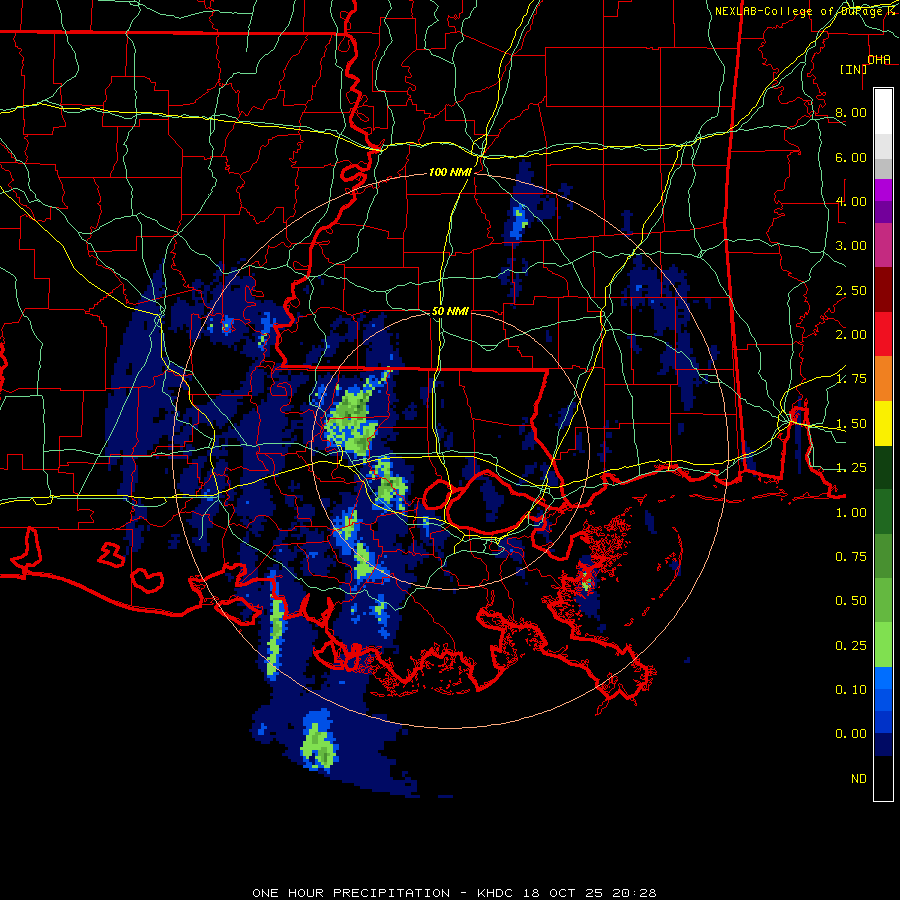Click the OHA product label
The height and width of the screenshot is (900, 900).
[879, 60]
